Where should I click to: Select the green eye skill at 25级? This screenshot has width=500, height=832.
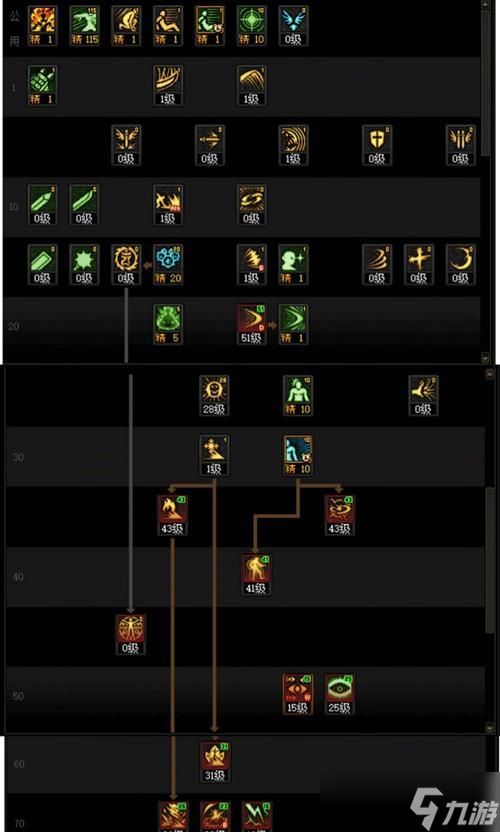coord(340,694)
